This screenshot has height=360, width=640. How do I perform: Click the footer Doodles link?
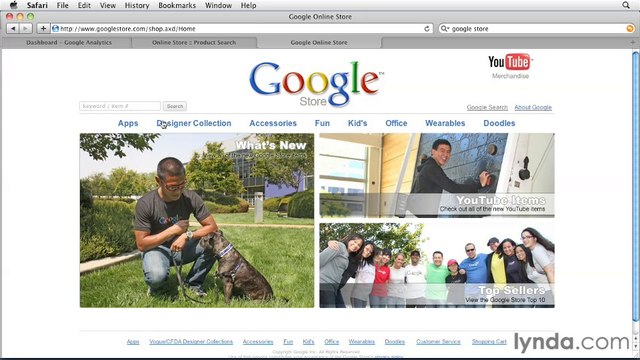(x=395, y=342)
